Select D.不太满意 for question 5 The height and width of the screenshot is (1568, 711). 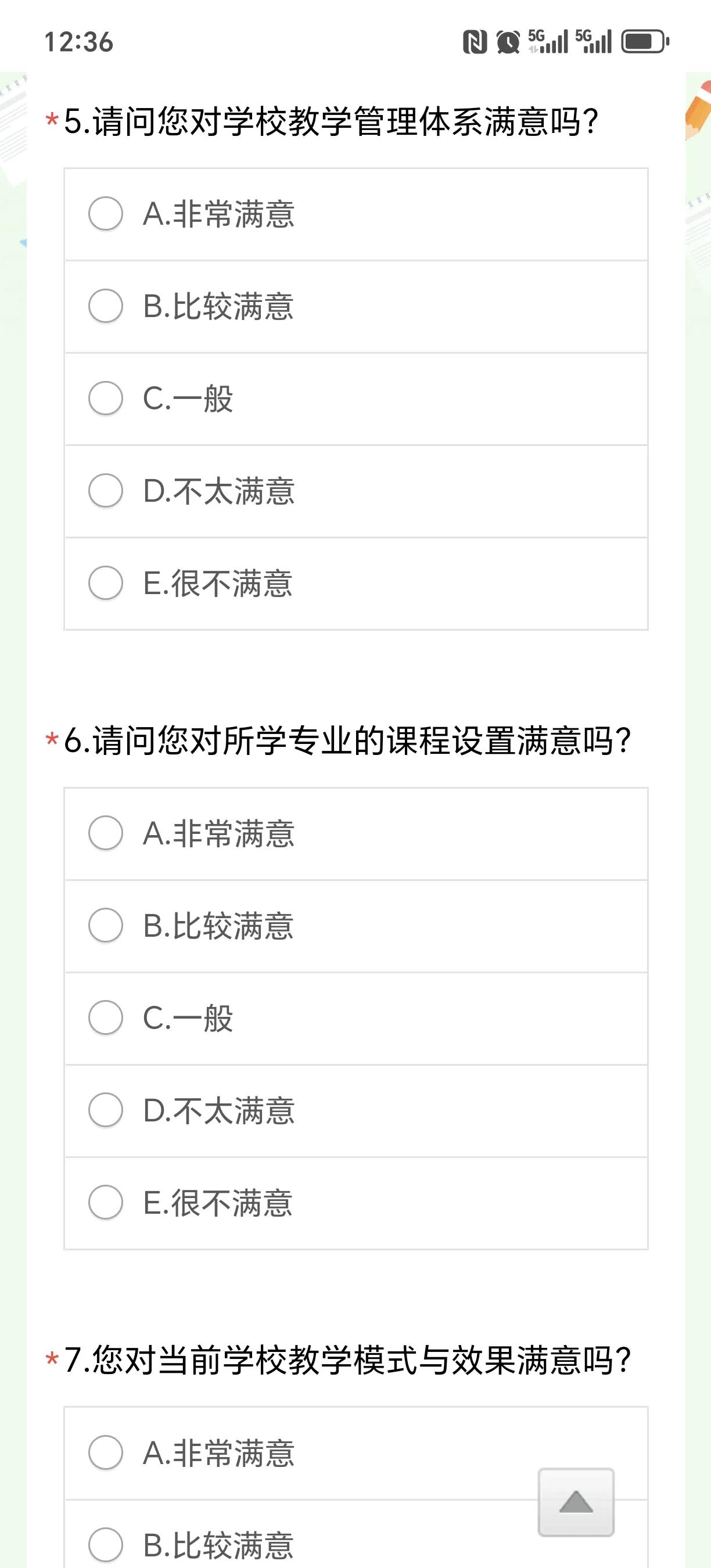click(x=356, y=491)
